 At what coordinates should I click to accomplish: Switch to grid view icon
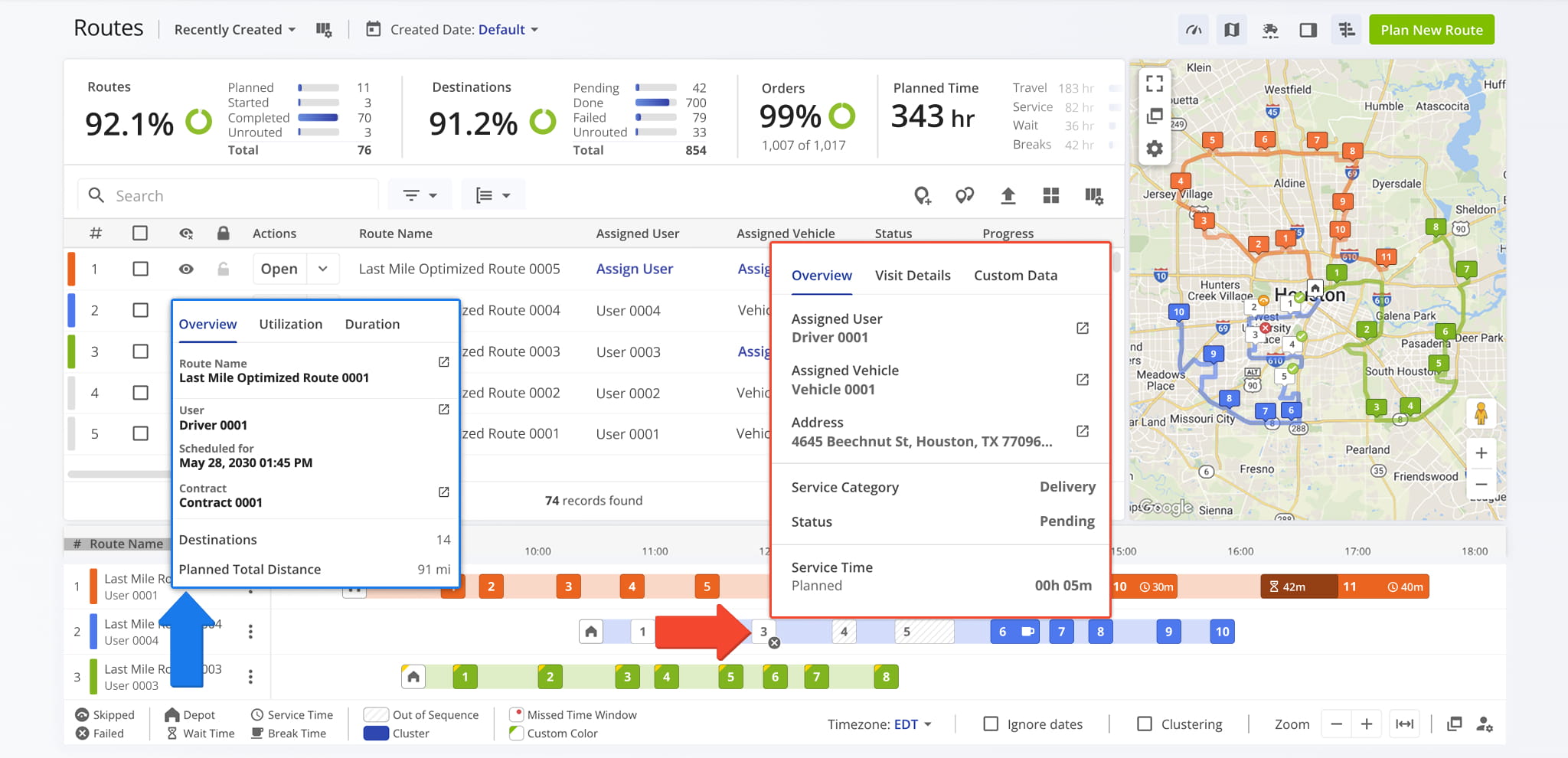(x=1050, y=196)
